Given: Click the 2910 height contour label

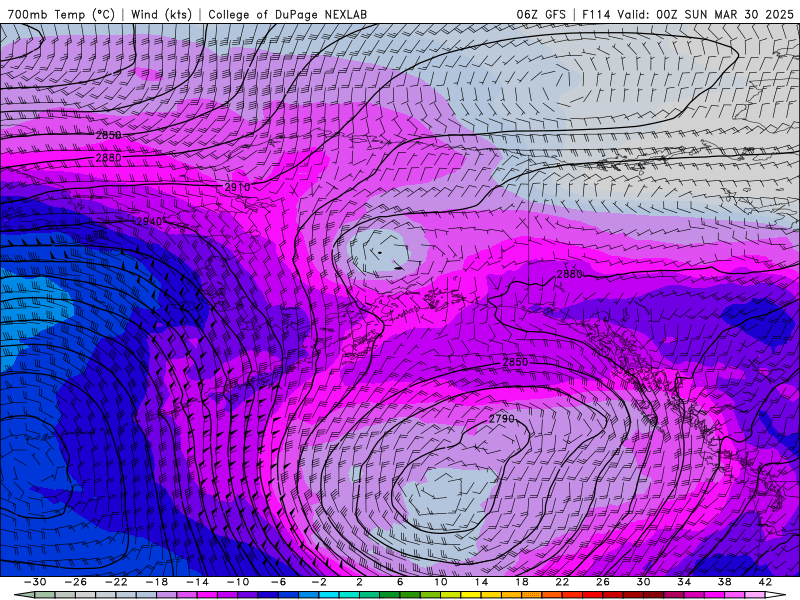Looking at the screenshot, I should click(x=237, y=187).
